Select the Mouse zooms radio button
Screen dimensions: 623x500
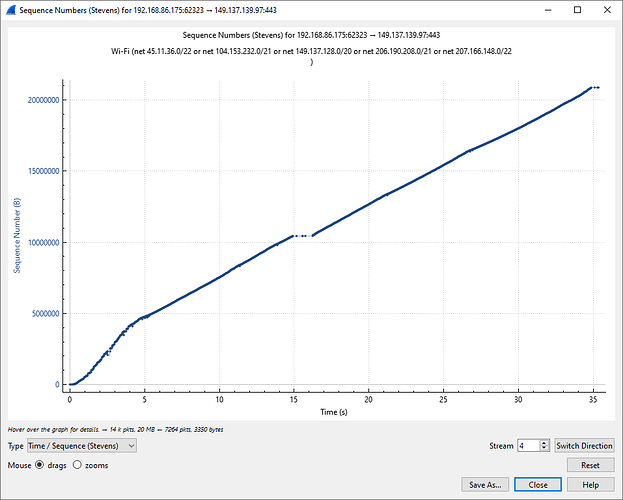pyautogui.click(x=78, y=465)
